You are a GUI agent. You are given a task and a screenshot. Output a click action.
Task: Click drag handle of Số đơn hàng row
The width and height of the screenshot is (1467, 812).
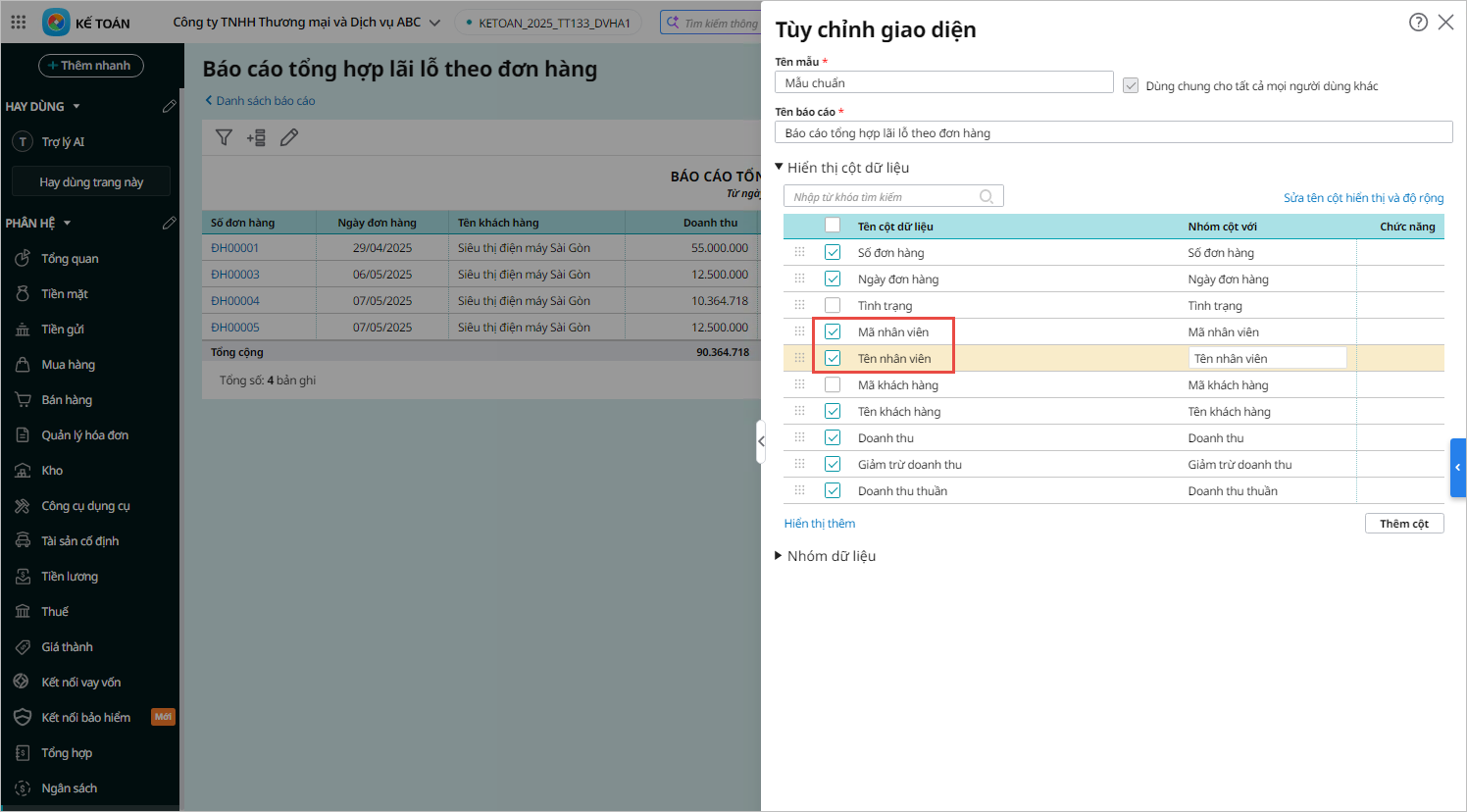click(x=799, y=252)
